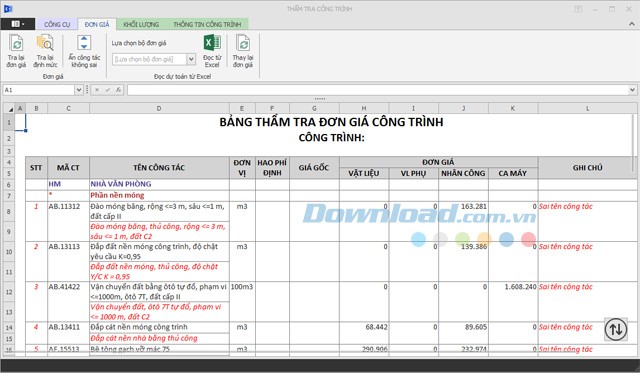Switch to THÔNG TIN CÔNG TRÌNH tab
The width and height of the screenshot is (640, 373).
[207, 24]
